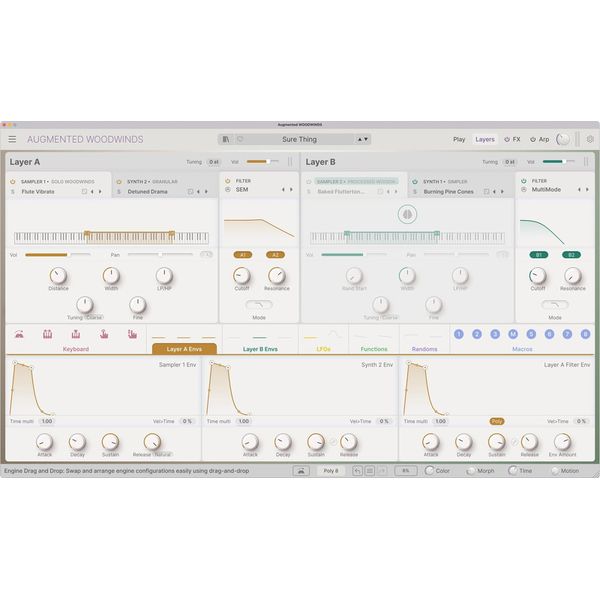
Task: Open the Functions tab
Action: [374, 349]
